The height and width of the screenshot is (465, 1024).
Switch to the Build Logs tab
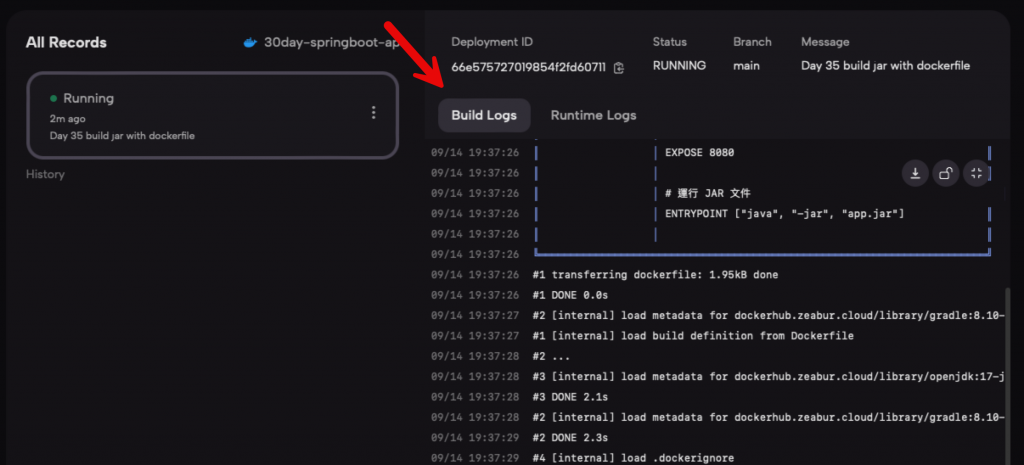pyautogui.click(x=484, y=116)
